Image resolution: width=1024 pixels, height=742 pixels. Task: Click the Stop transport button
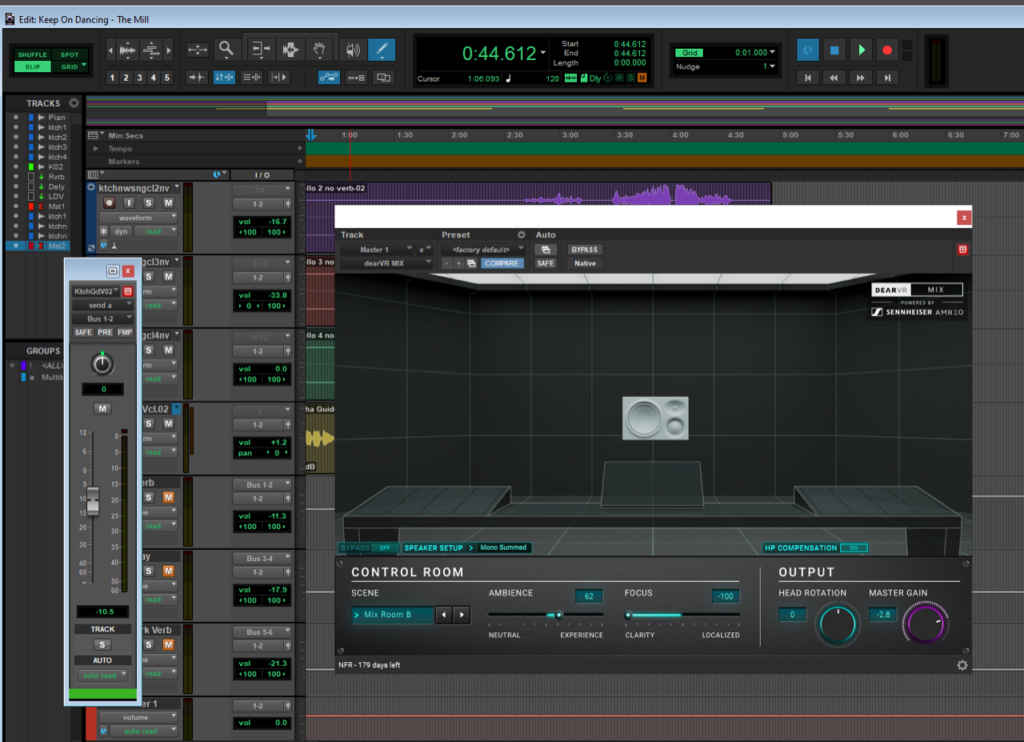coord(834,50)
